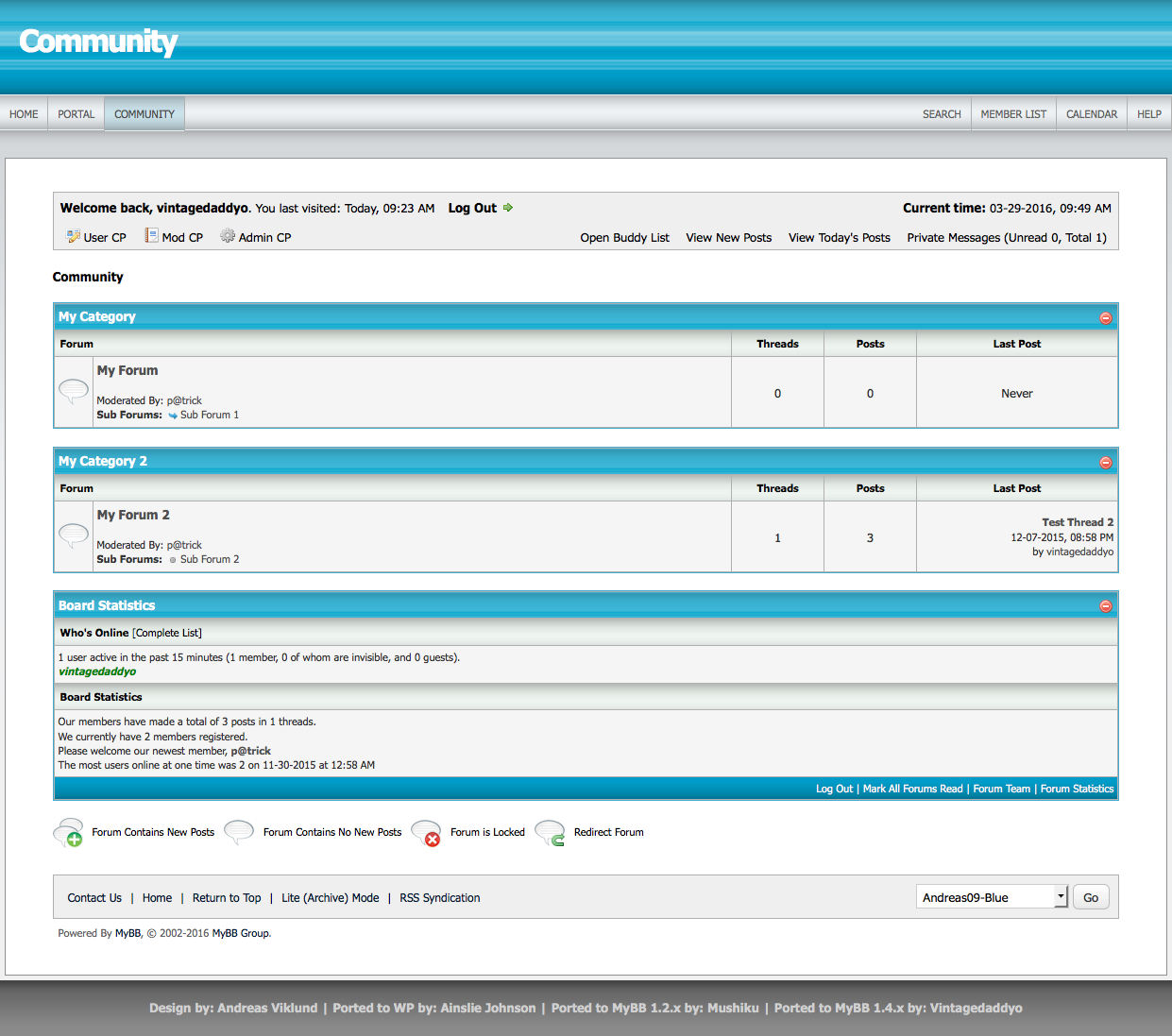Switch to the Portal tab
Image resolution: width=1172 pixels, height=1036 pixels.
pos(76,114)
